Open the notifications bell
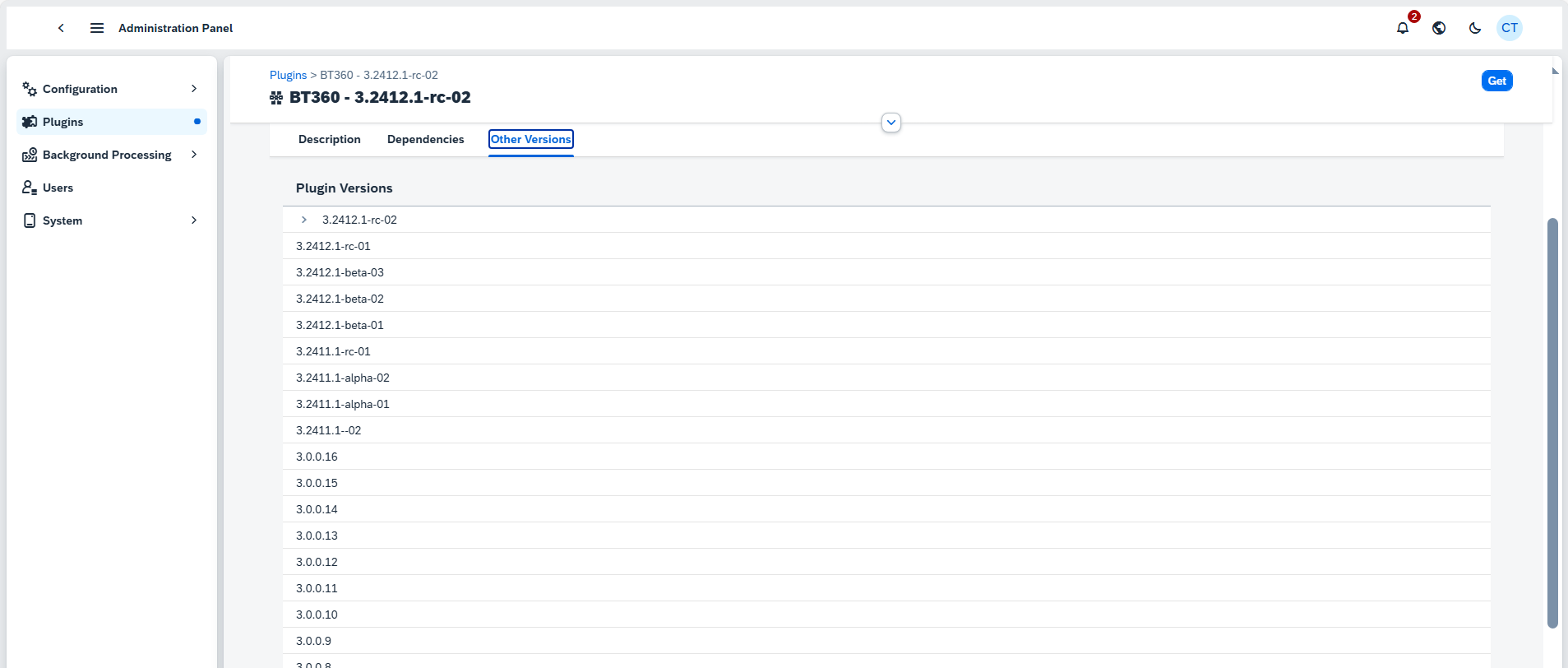Image resolution: width=1568 pixels, height=668 pixels. (x=1403, y=28)
